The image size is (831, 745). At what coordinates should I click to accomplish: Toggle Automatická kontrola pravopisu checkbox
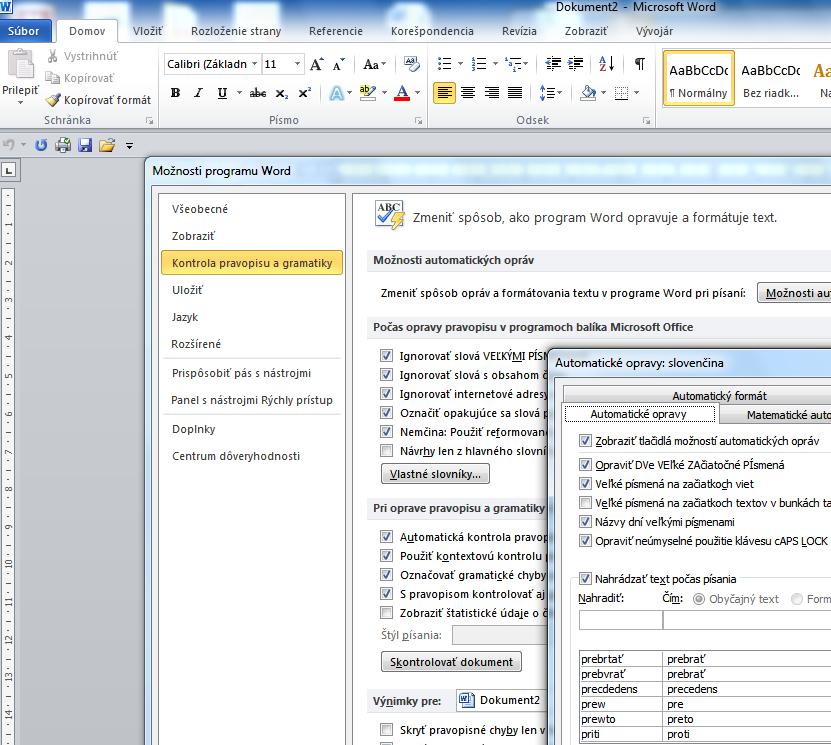386,537
